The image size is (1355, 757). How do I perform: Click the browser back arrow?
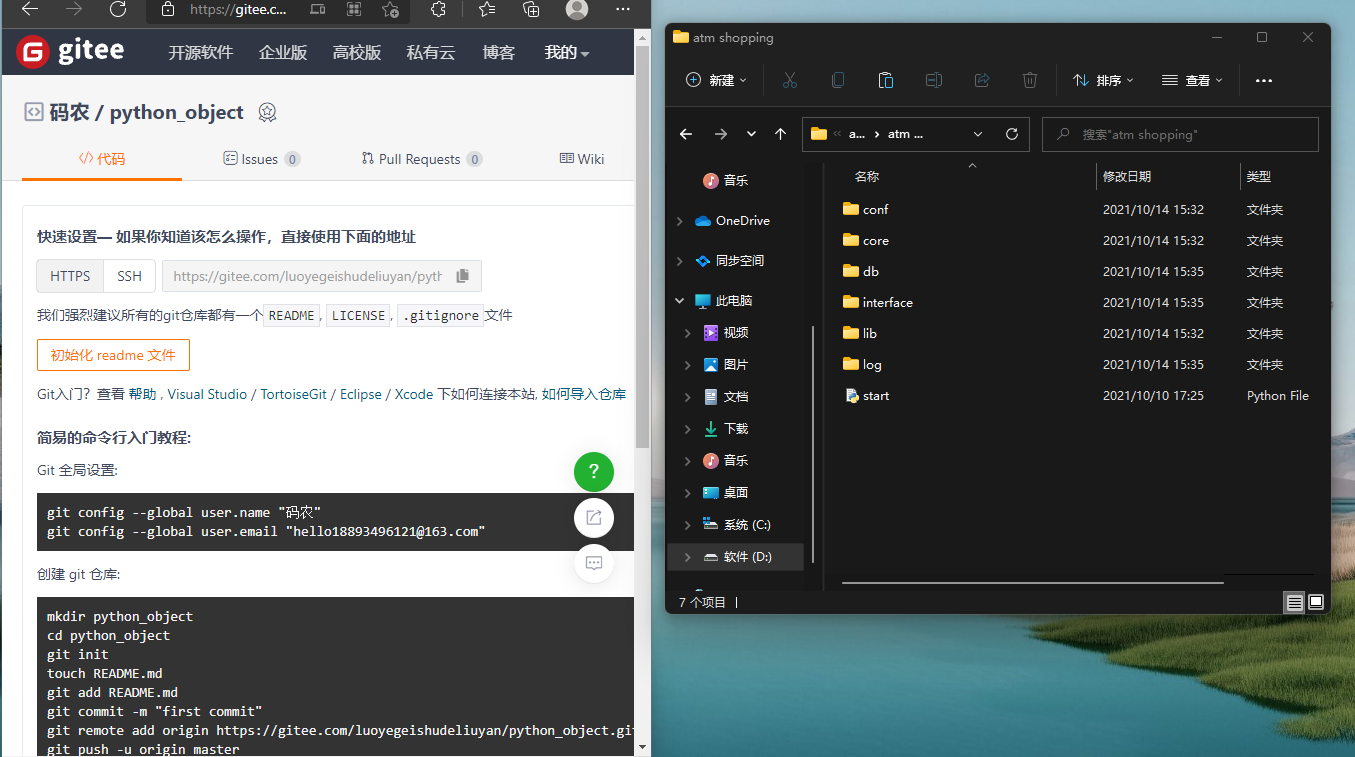[30, 9]
